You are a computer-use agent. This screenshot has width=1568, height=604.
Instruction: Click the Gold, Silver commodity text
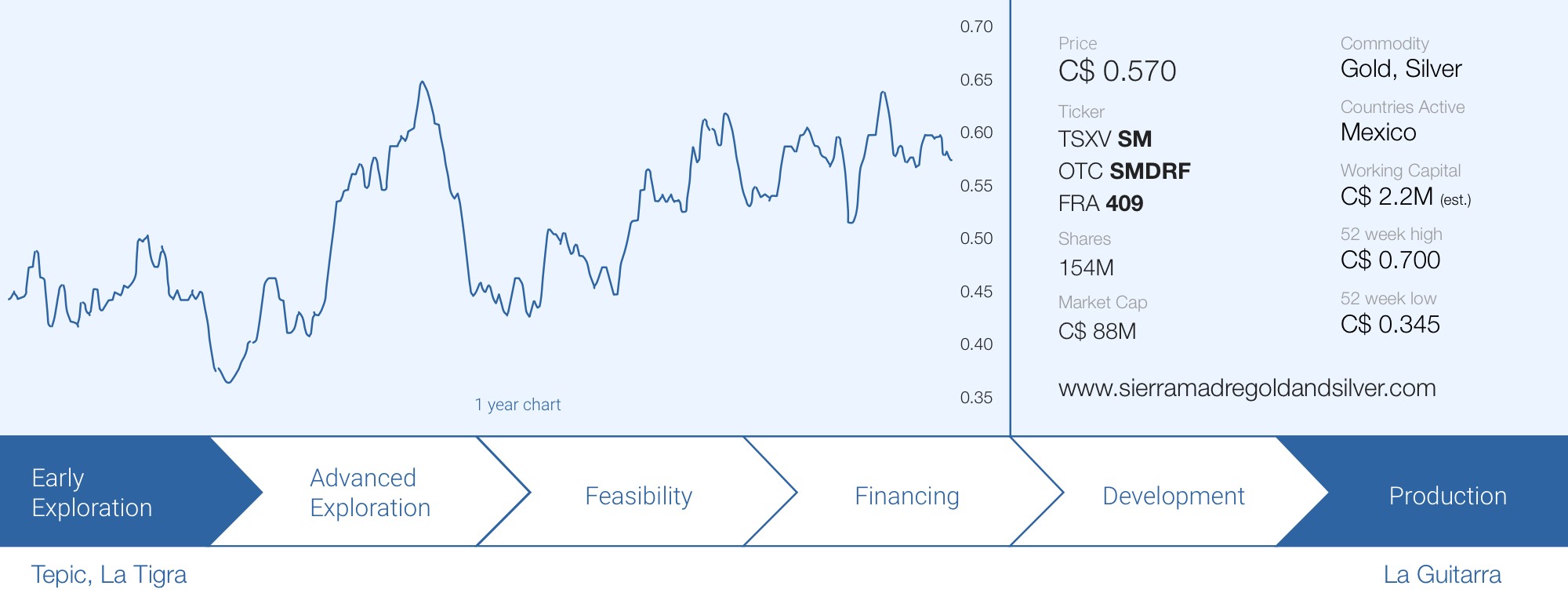1401,69
